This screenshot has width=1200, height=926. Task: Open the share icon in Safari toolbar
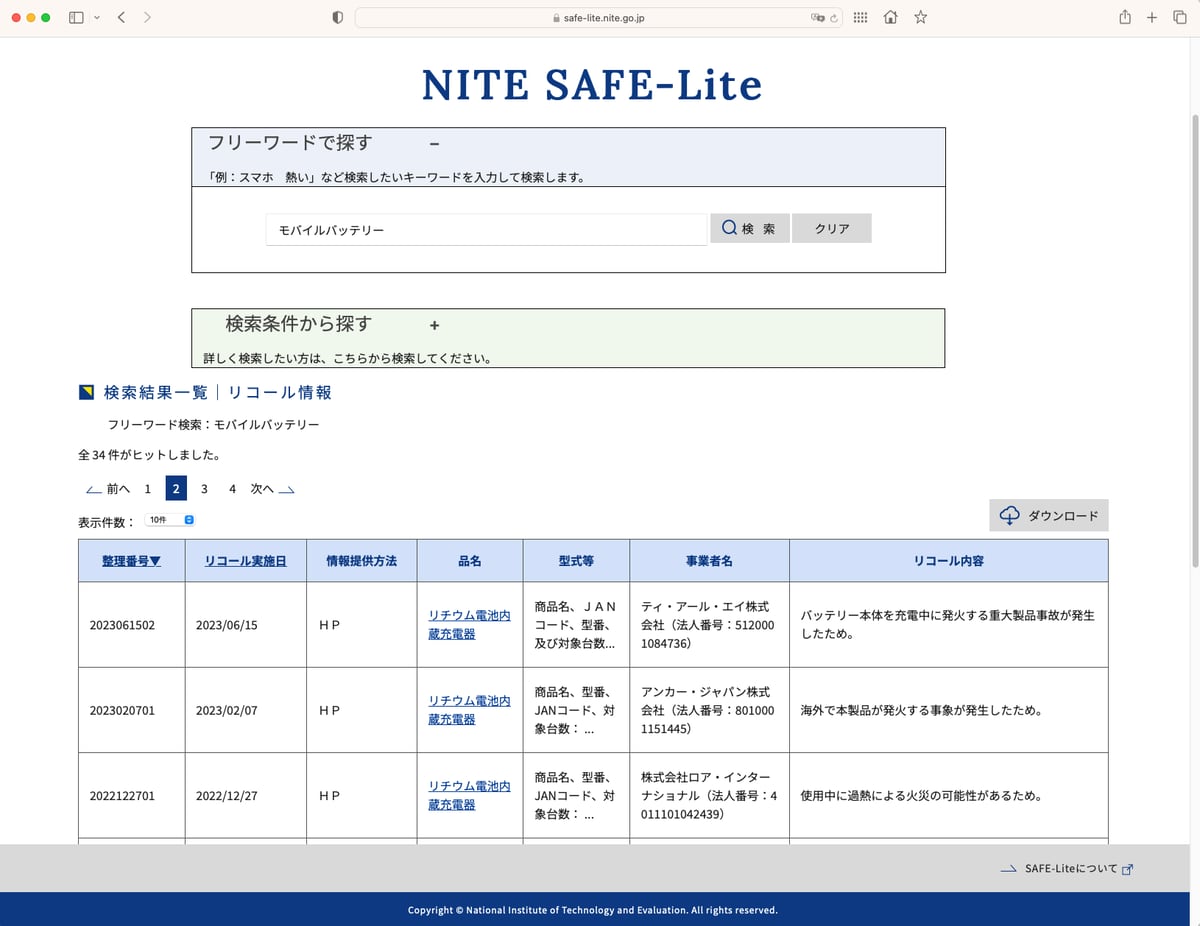(x=1125, y=17)
